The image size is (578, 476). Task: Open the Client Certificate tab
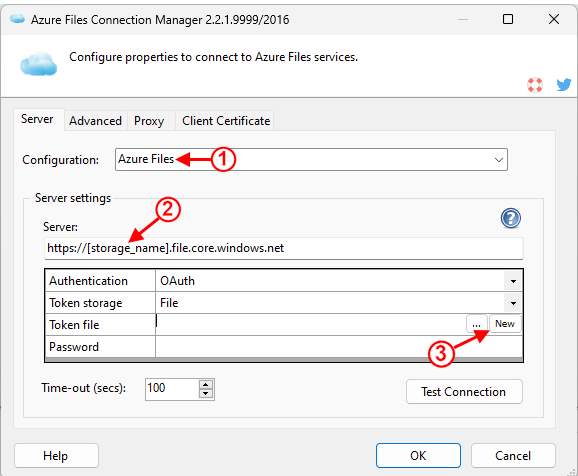point(226,121)
